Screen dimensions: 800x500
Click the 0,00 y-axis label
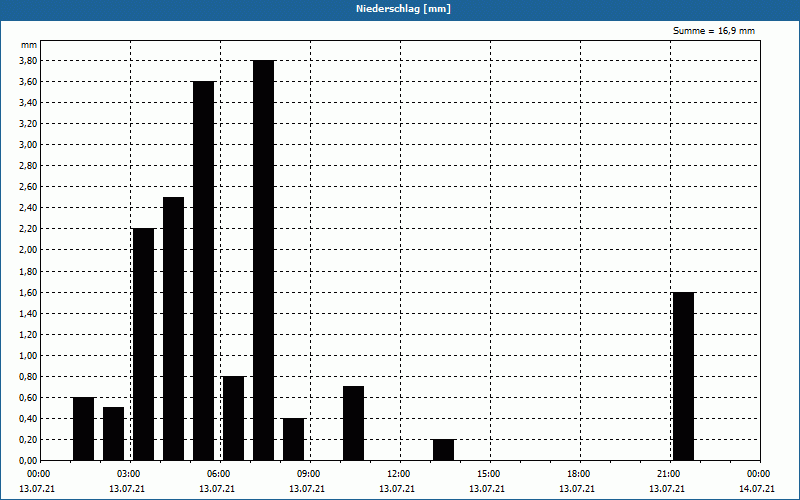pyautogui.click(x=29, y=461)
